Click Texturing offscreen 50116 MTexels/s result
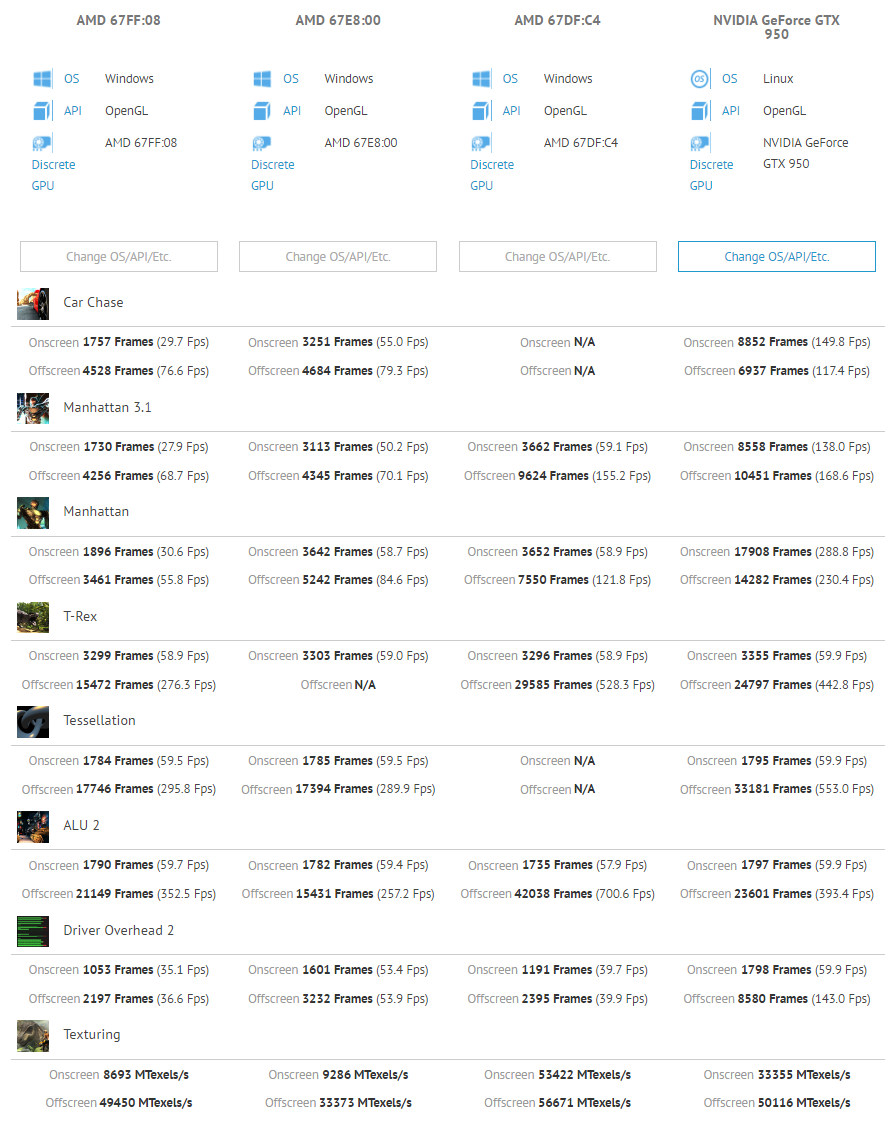 (776, 1103)
